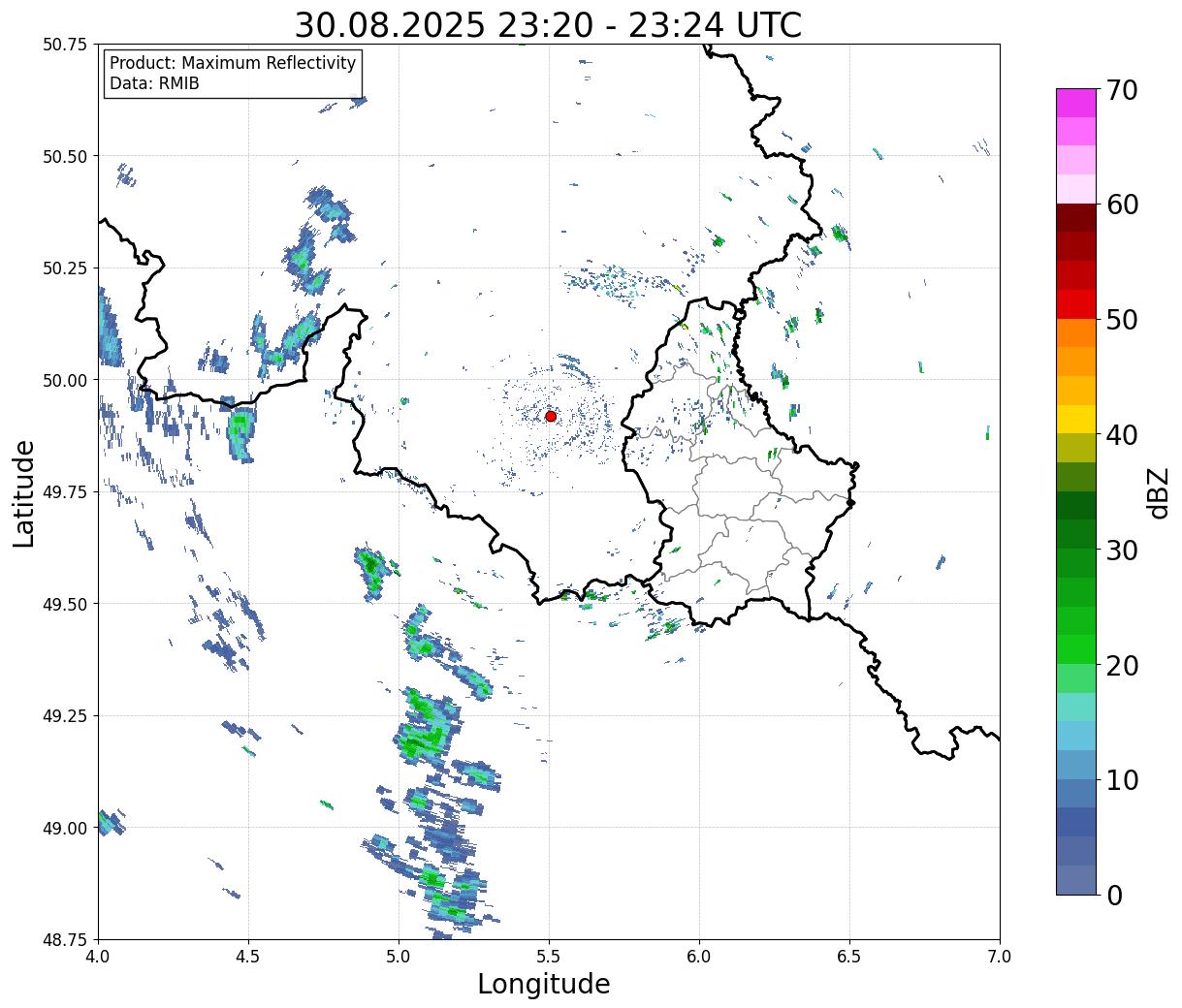Click the magenta top colorbar swatch
The image size is (1182, 1008).
pyautogui.click(x=1076, y=103)
